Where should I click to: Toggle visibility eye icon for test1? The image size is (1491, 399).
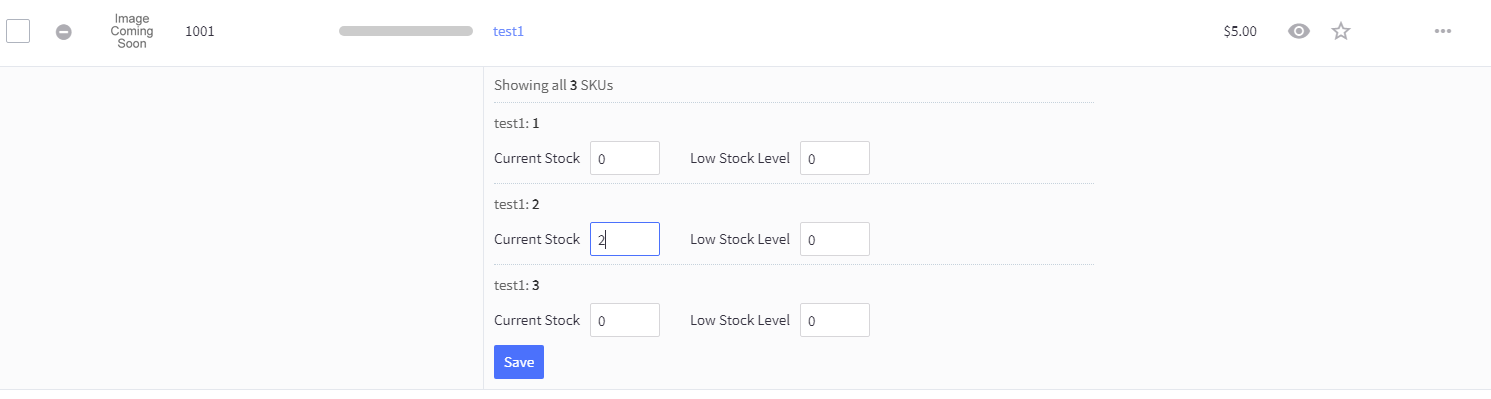pyautogui.click(x=1299, y=31)
